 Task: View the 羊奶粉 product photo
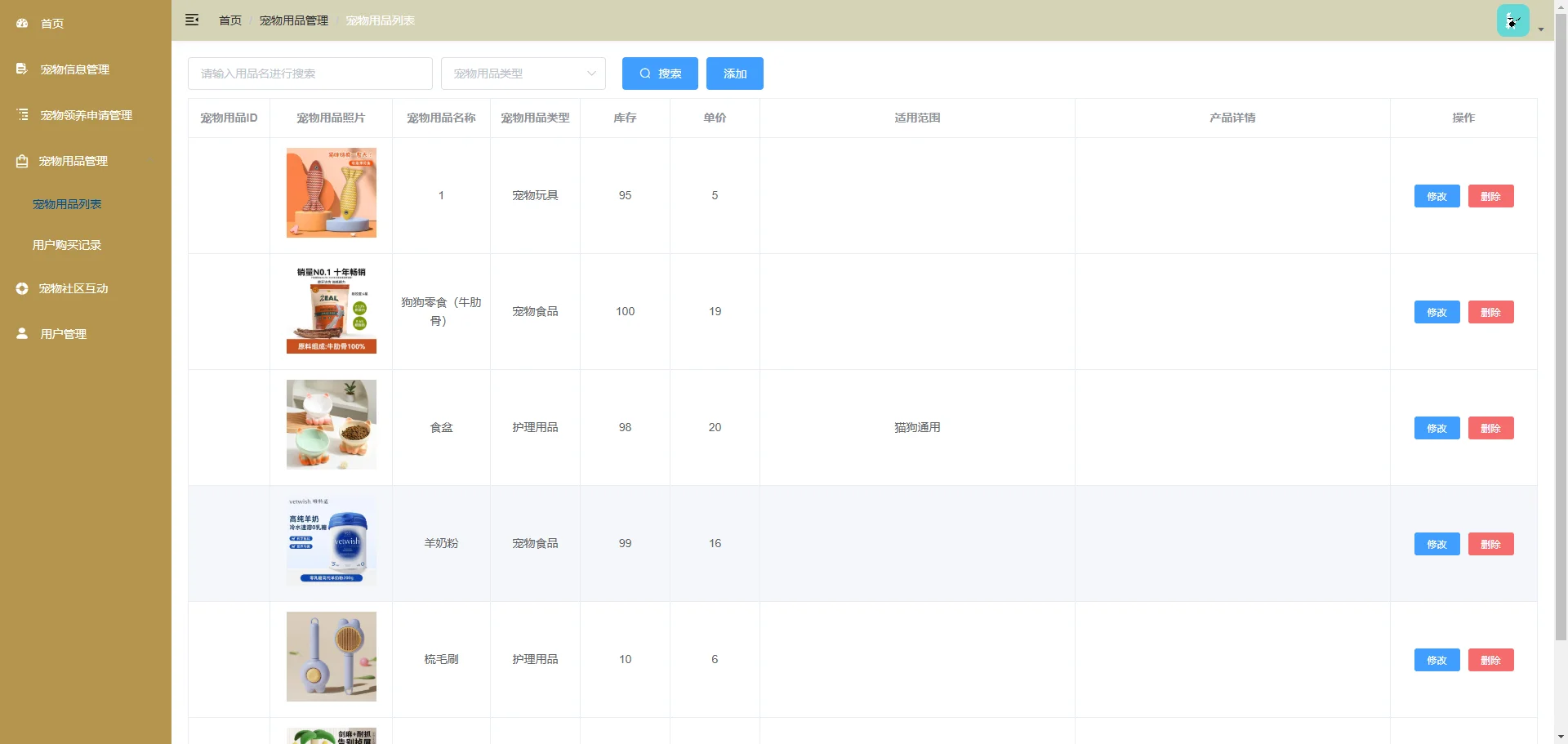332,541
